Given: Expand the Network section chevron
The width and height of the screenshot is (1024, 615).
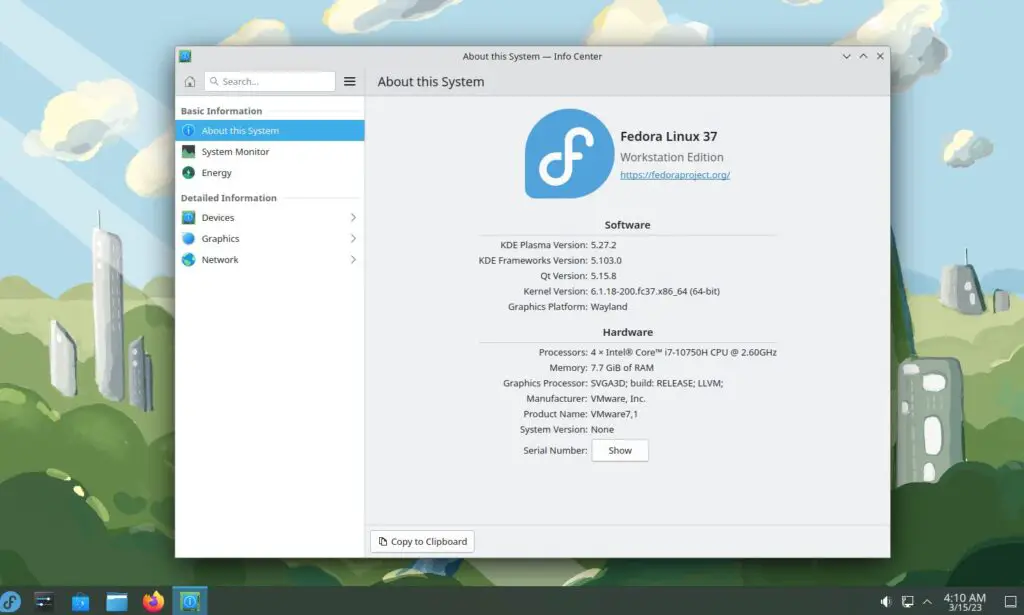Looking at the screenshot, I should pyautogui.click(x=353, y=259).
